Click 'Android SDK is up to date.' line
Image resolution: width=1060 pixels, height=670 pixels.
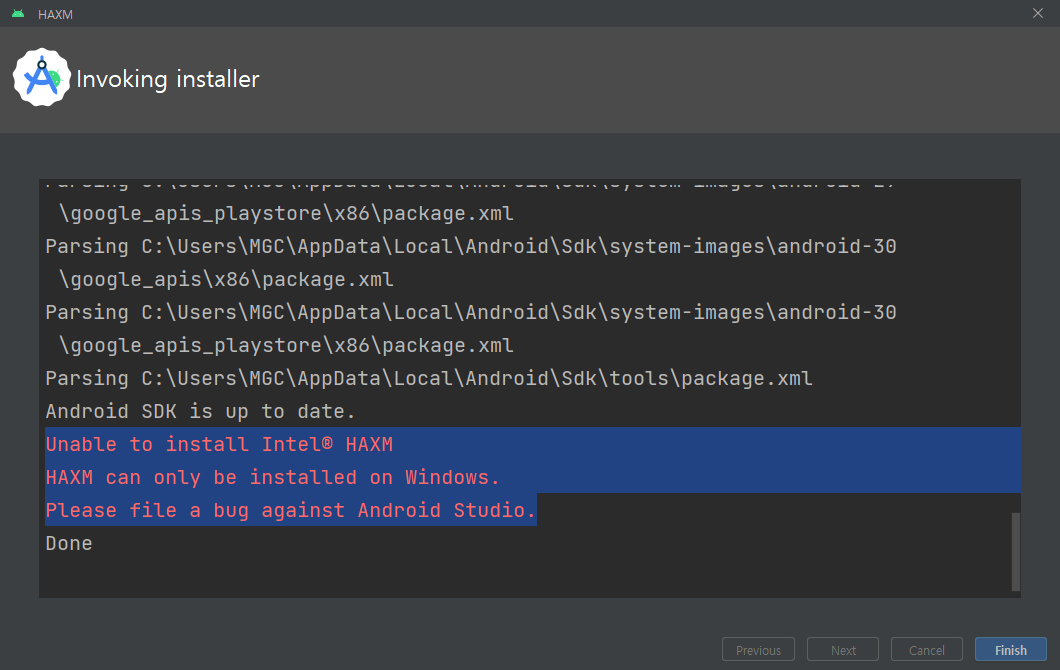pyautogui.click(x=200, y=411)
